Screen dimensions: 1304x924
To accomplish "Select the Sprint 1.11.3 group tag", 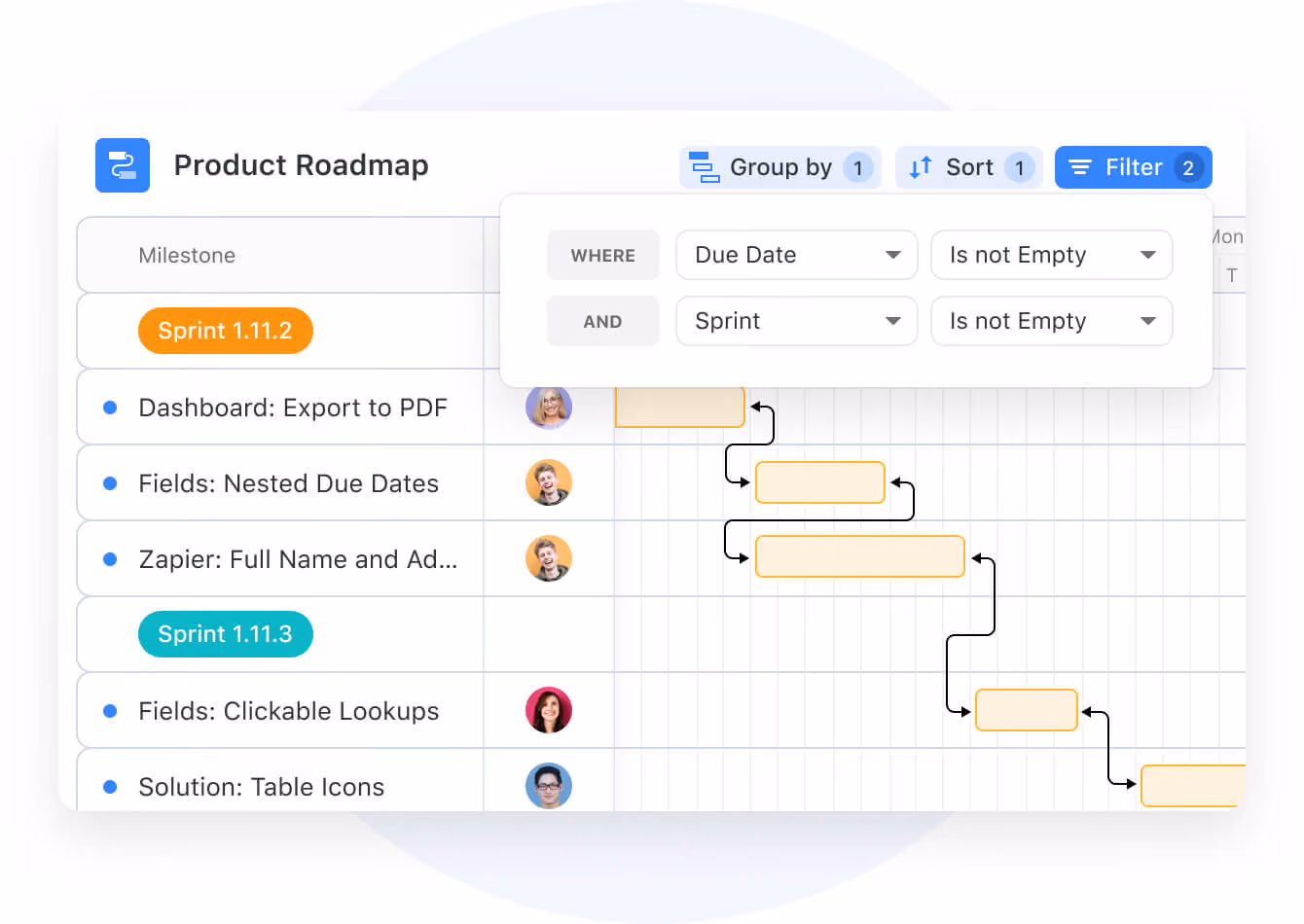I will 226,634.
